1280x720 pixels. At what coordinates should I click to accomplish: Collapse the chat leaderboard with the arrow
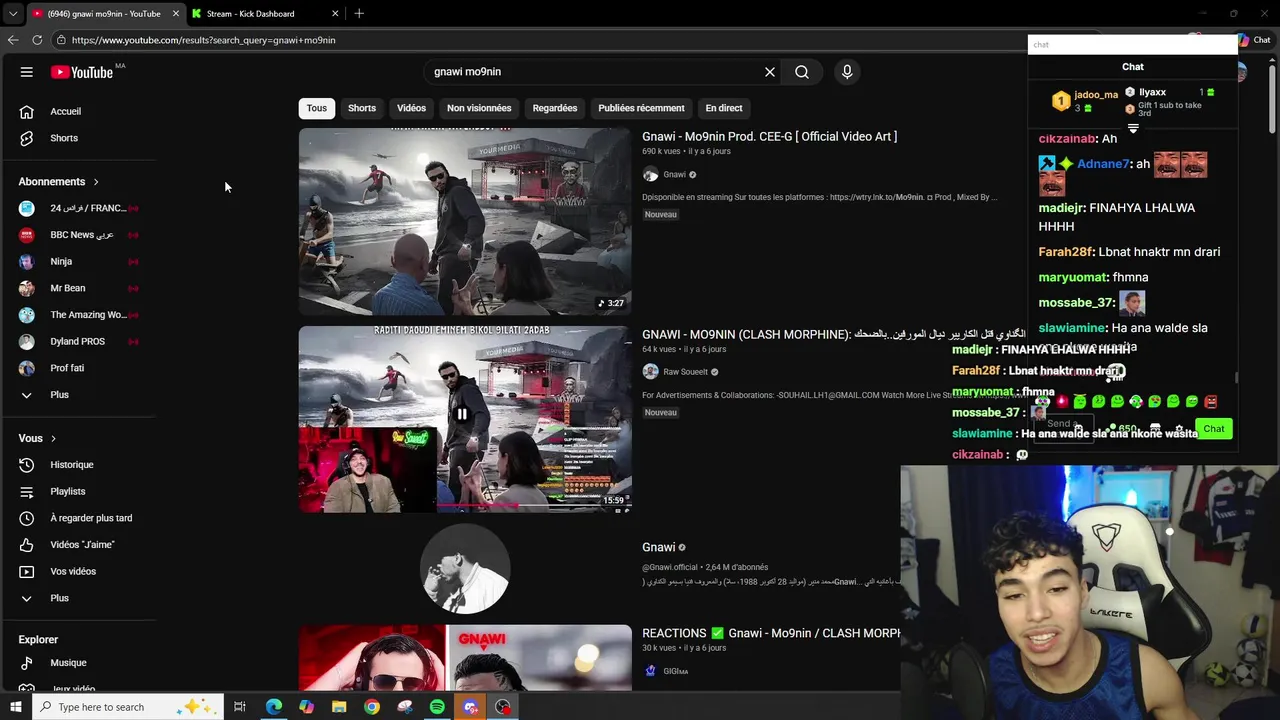1133,128
